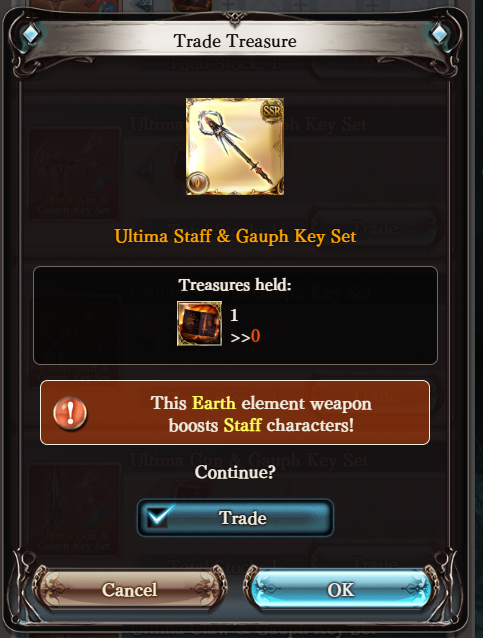Click the Ultima Staff weapon thumbnail
483x638 pixels.
[235, 146]
